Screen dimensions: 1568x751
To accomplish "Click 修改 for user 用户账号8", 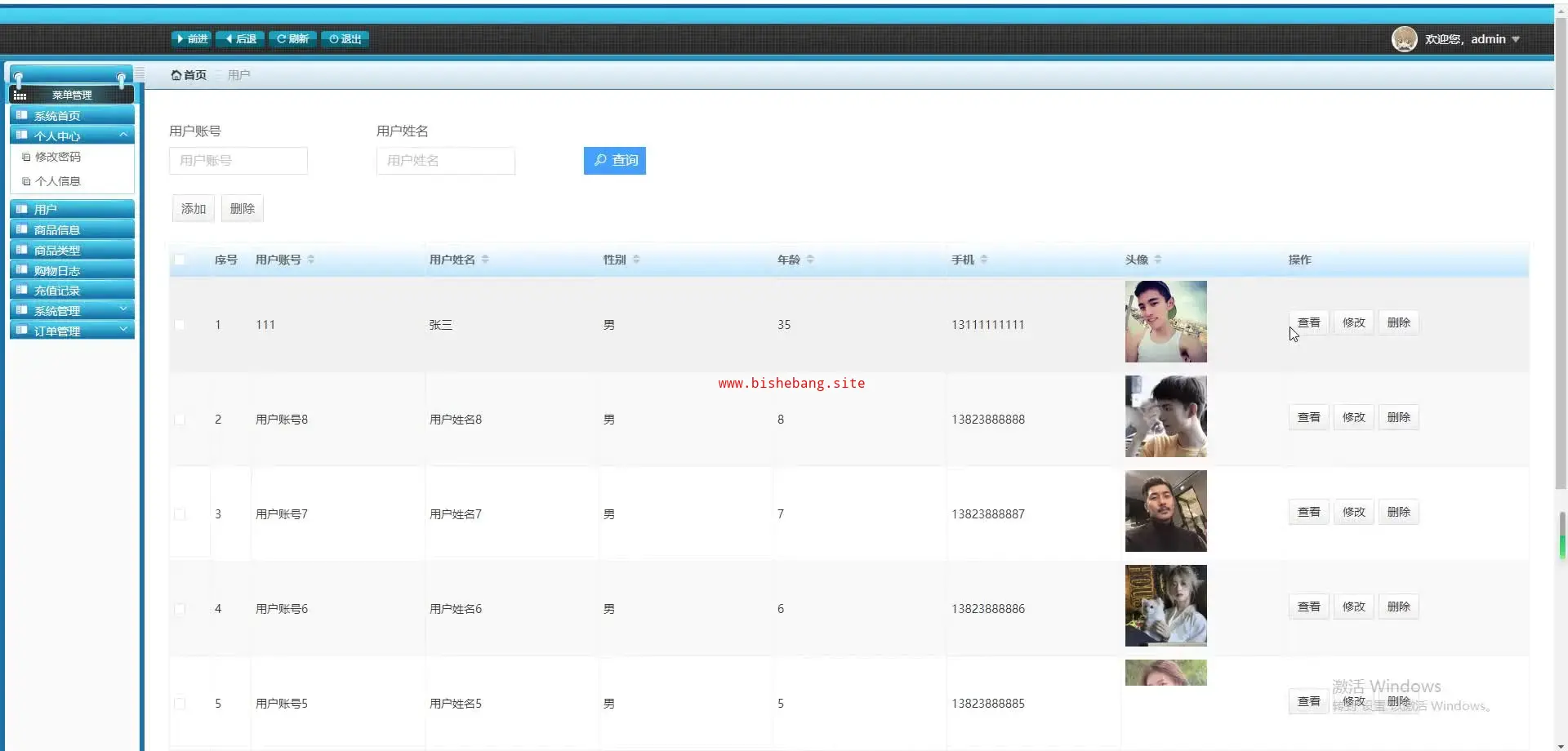I will pos(1354,417).
